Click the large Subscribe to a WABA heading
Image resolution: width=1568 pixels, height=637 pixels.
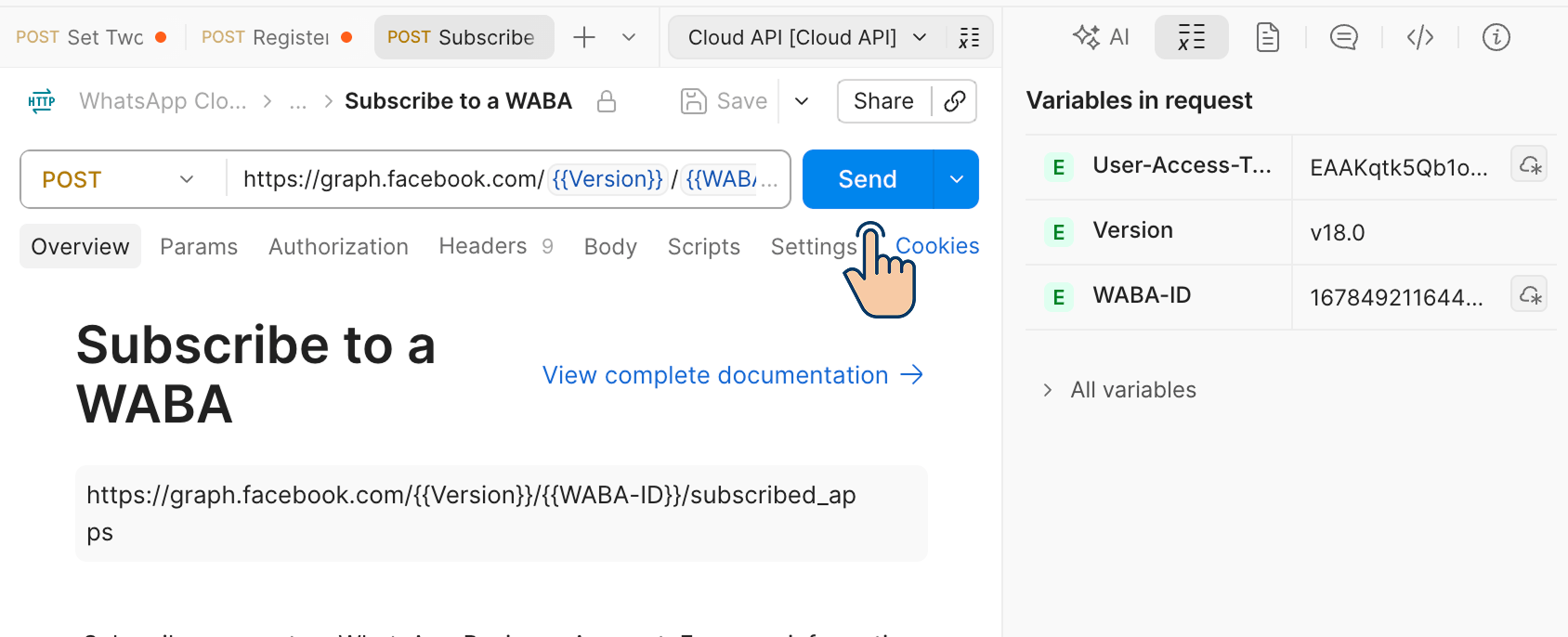click(256, 374)
